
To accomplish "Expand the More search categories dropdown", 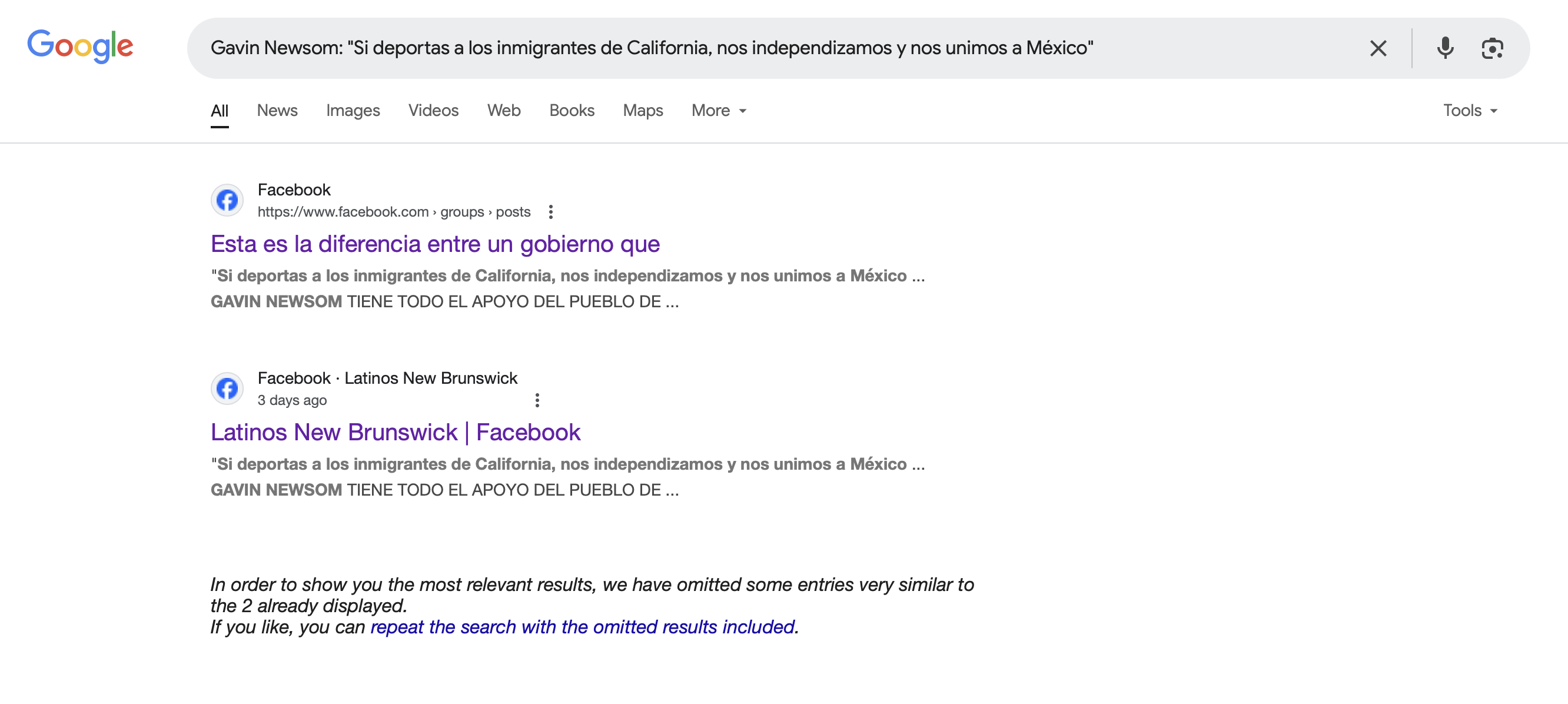I will point(718,111).
